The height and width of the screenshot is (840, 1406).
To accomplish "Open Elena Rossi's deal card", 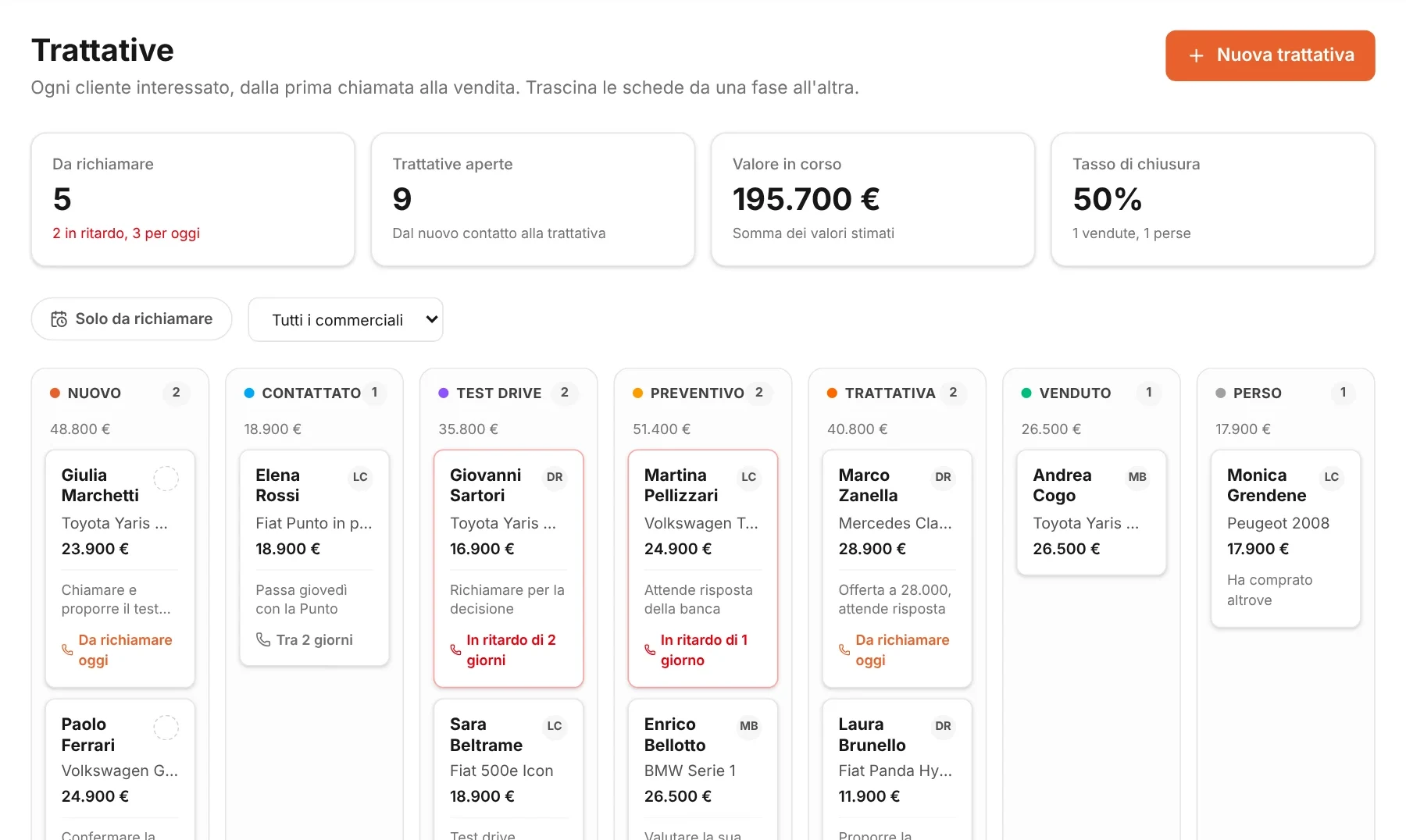I will tap(314, 557).
